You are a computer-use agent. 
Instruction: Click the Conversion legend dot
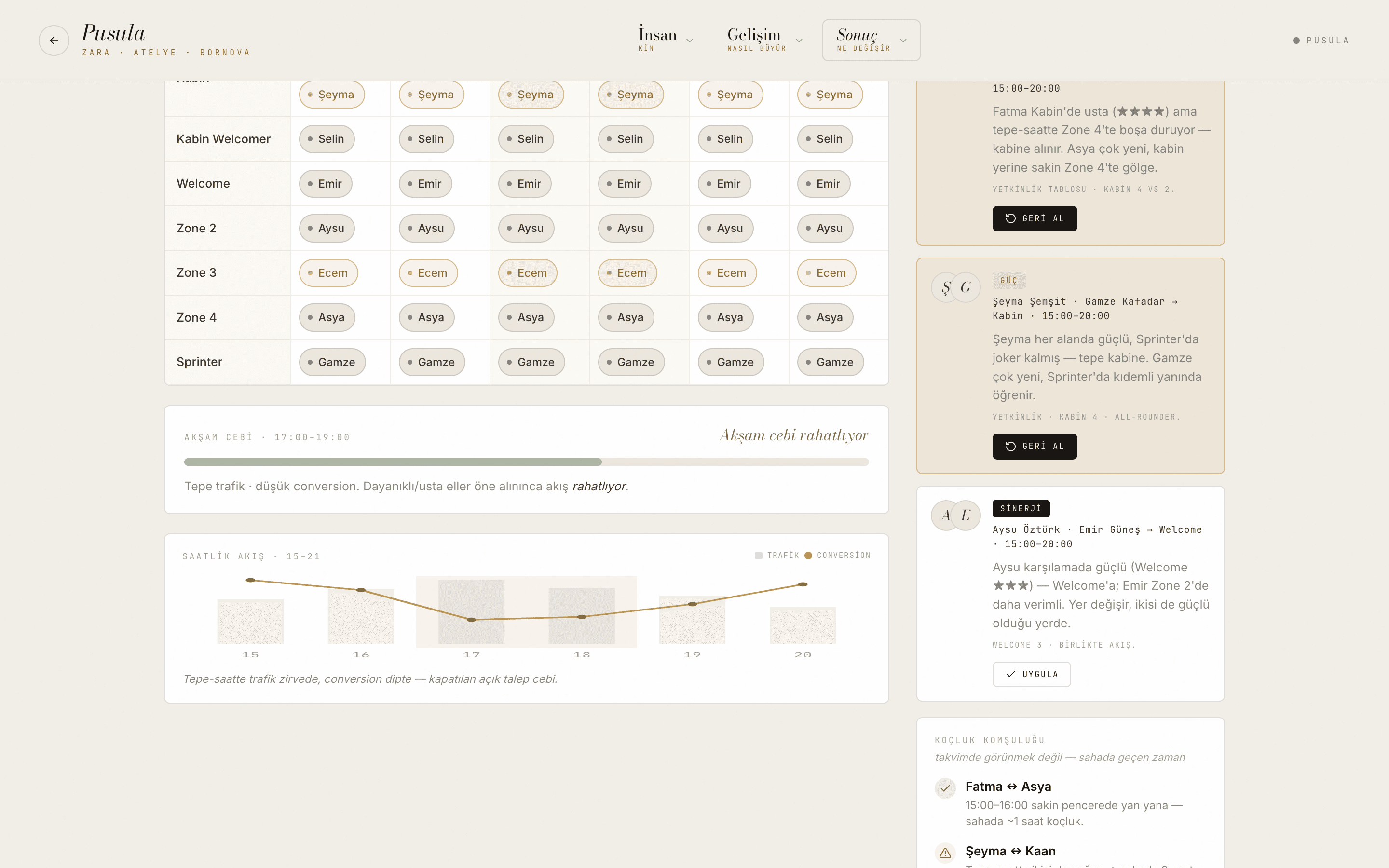[x=808, y=555]
